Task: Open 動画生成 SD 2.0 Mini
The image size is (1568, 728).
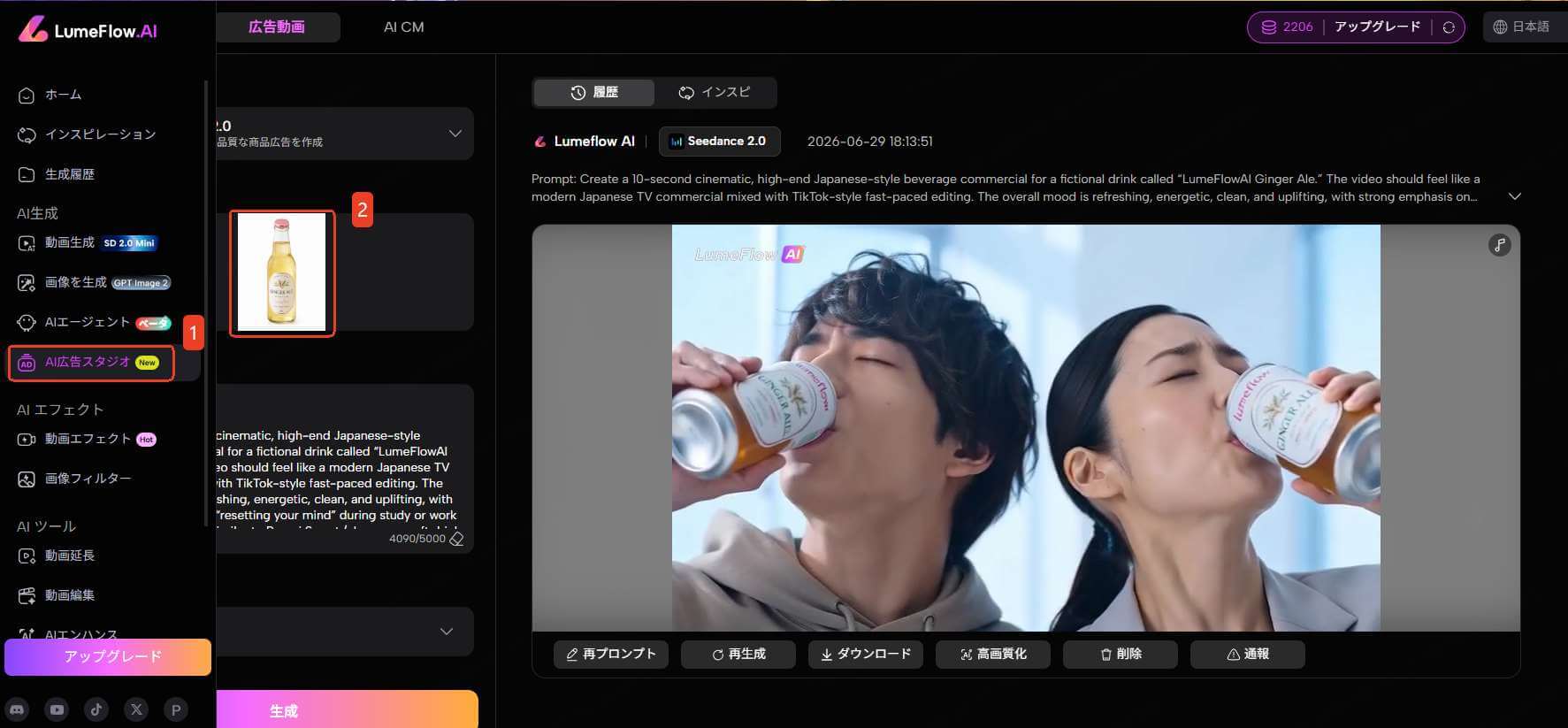Action: coord(87,242)
